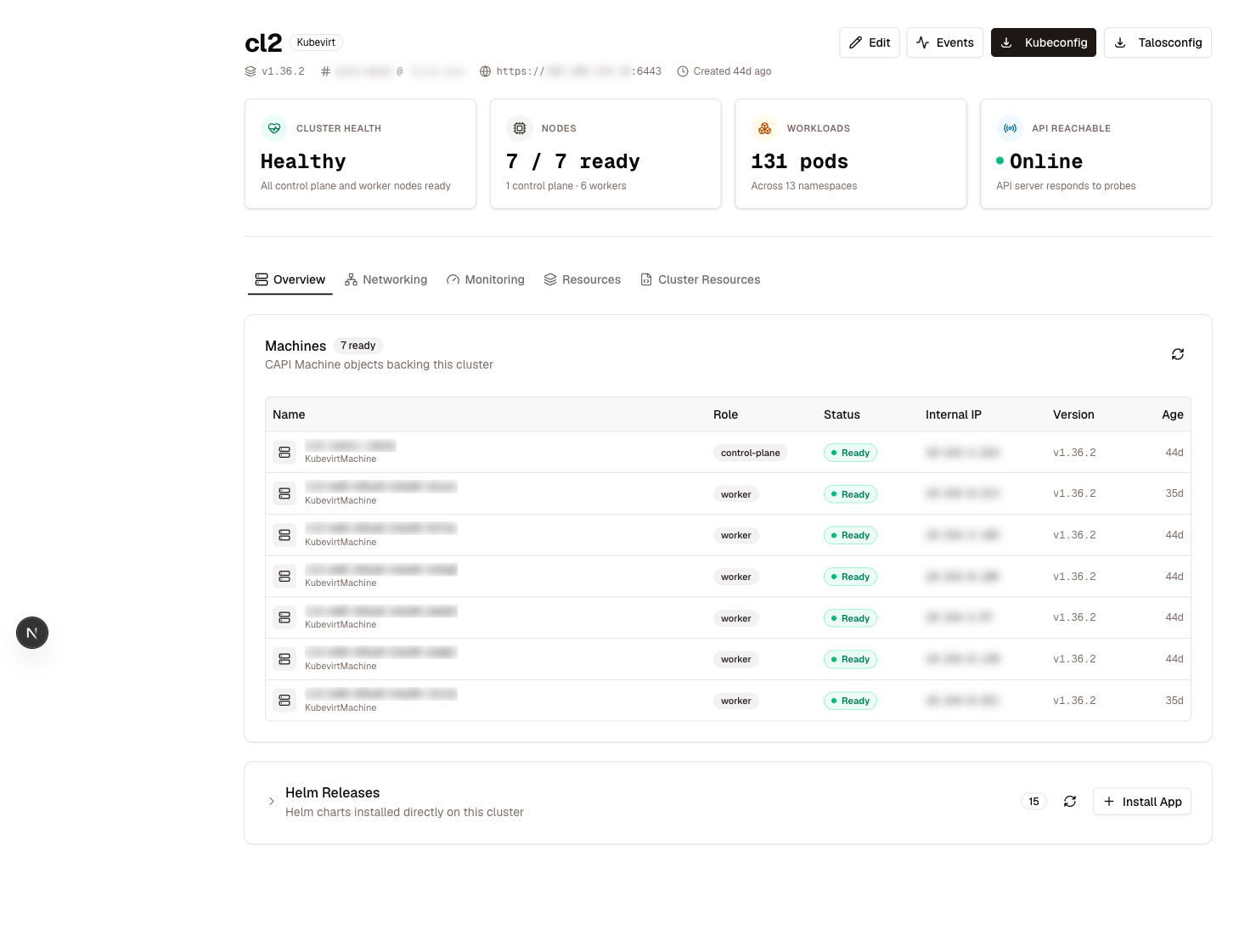Click the v1.36.2 version in header

click(x=283, y=71)
